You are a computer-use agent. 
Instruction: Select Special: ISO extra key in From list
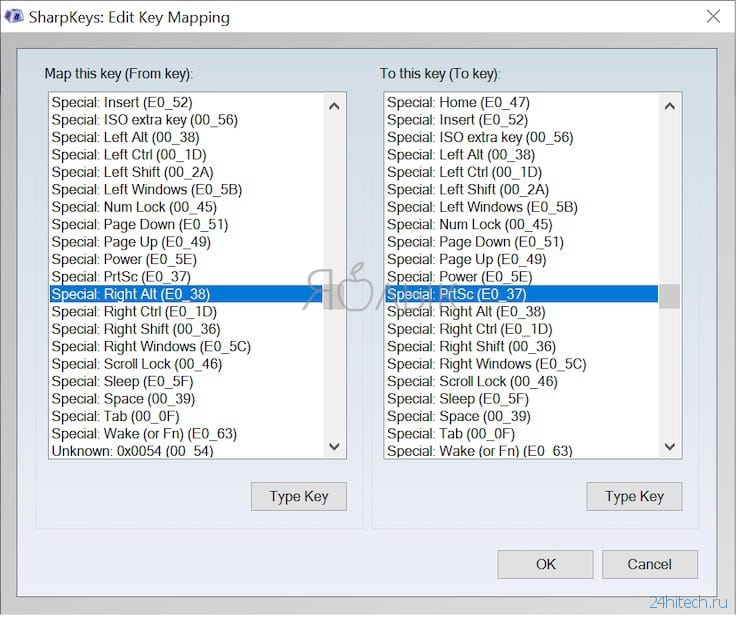186,120
